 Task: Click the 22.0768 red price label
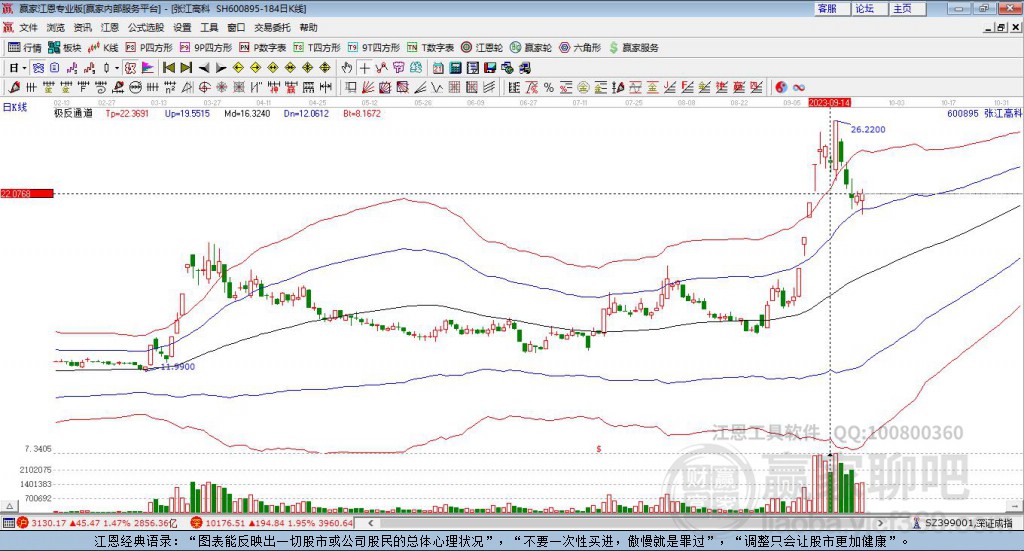point(27,194)
